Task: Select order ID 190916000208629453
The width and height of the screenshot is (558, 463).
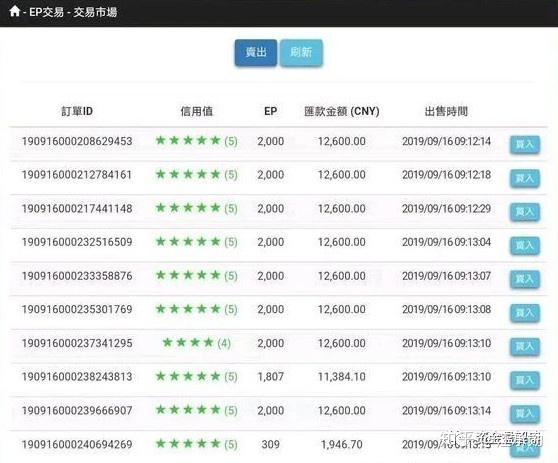Action: coord(77,141)
